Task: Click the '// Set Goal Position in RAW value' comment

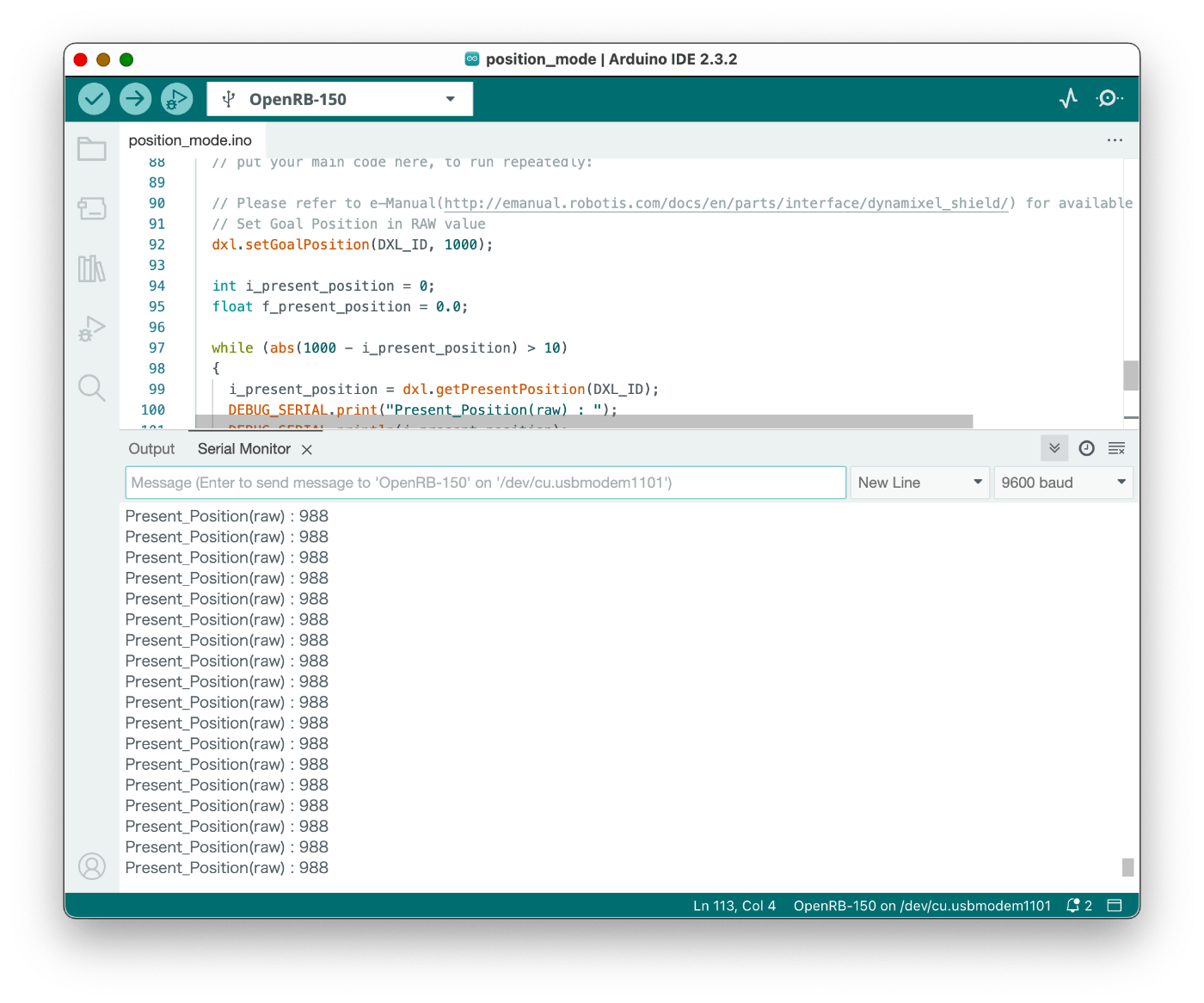Action: click(348, 224)
